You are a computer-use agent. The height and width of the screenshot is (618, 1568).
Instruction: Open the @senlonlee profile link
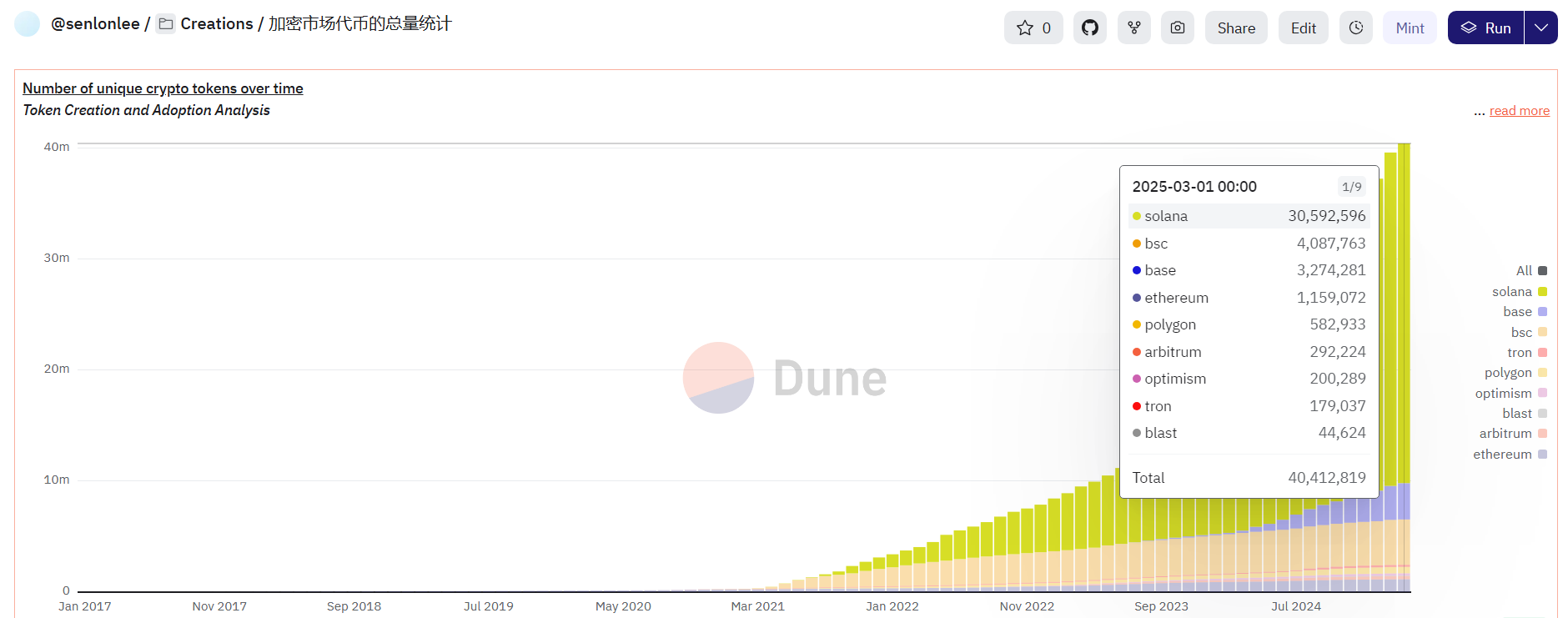tap(95, 24)
